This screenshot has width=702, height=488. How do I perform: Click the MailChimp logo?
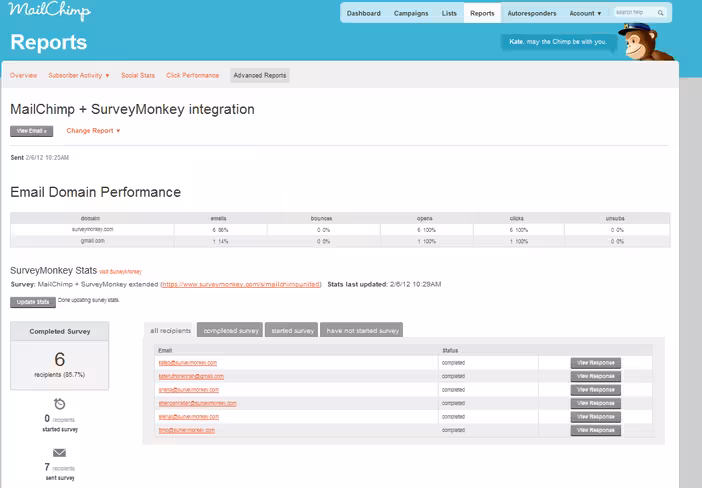pos(49,10)
